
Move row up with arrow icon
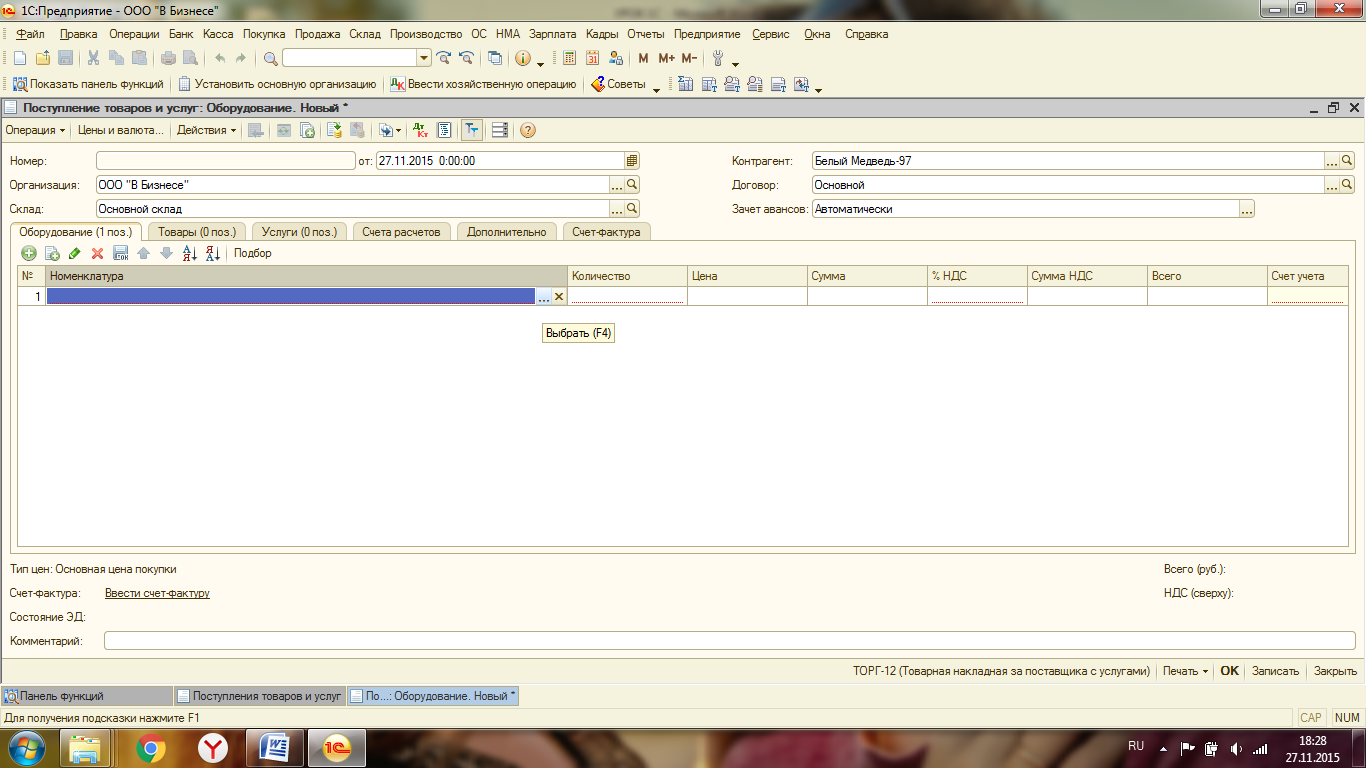144,254
